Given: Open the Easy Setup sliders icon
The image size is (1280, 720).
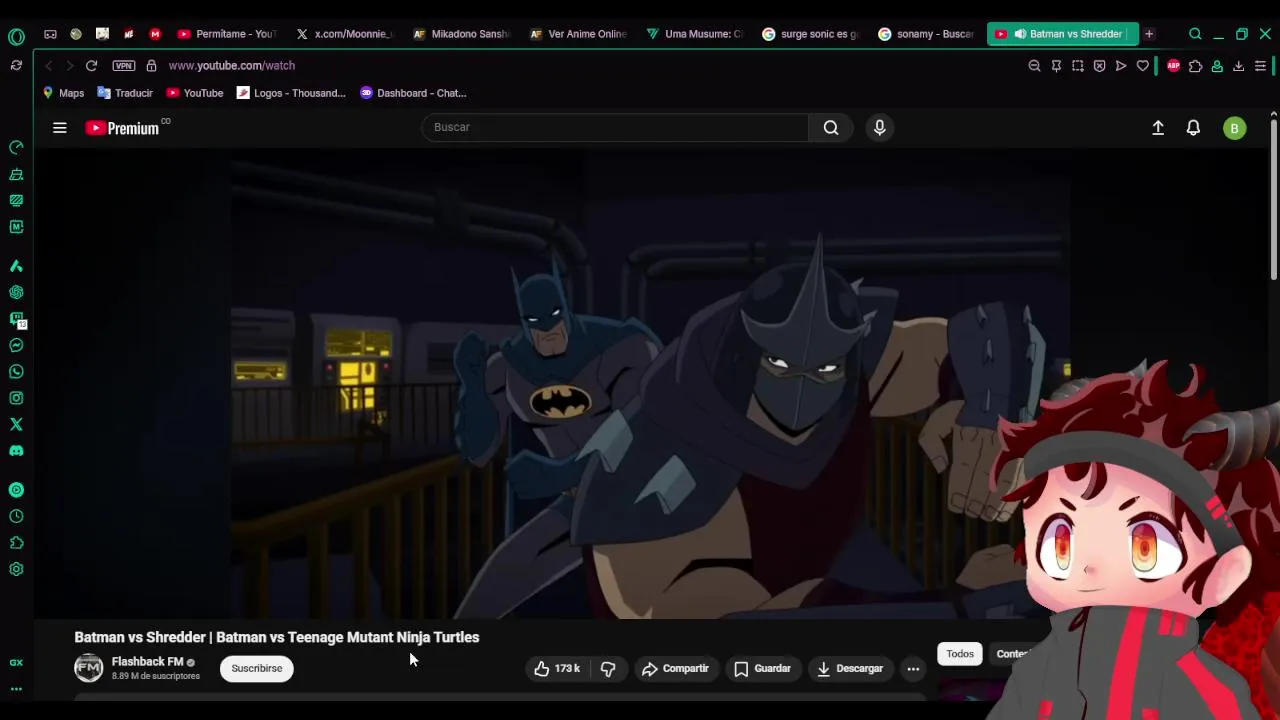Looking at the screenshot, I should (x=1260, y=66).
